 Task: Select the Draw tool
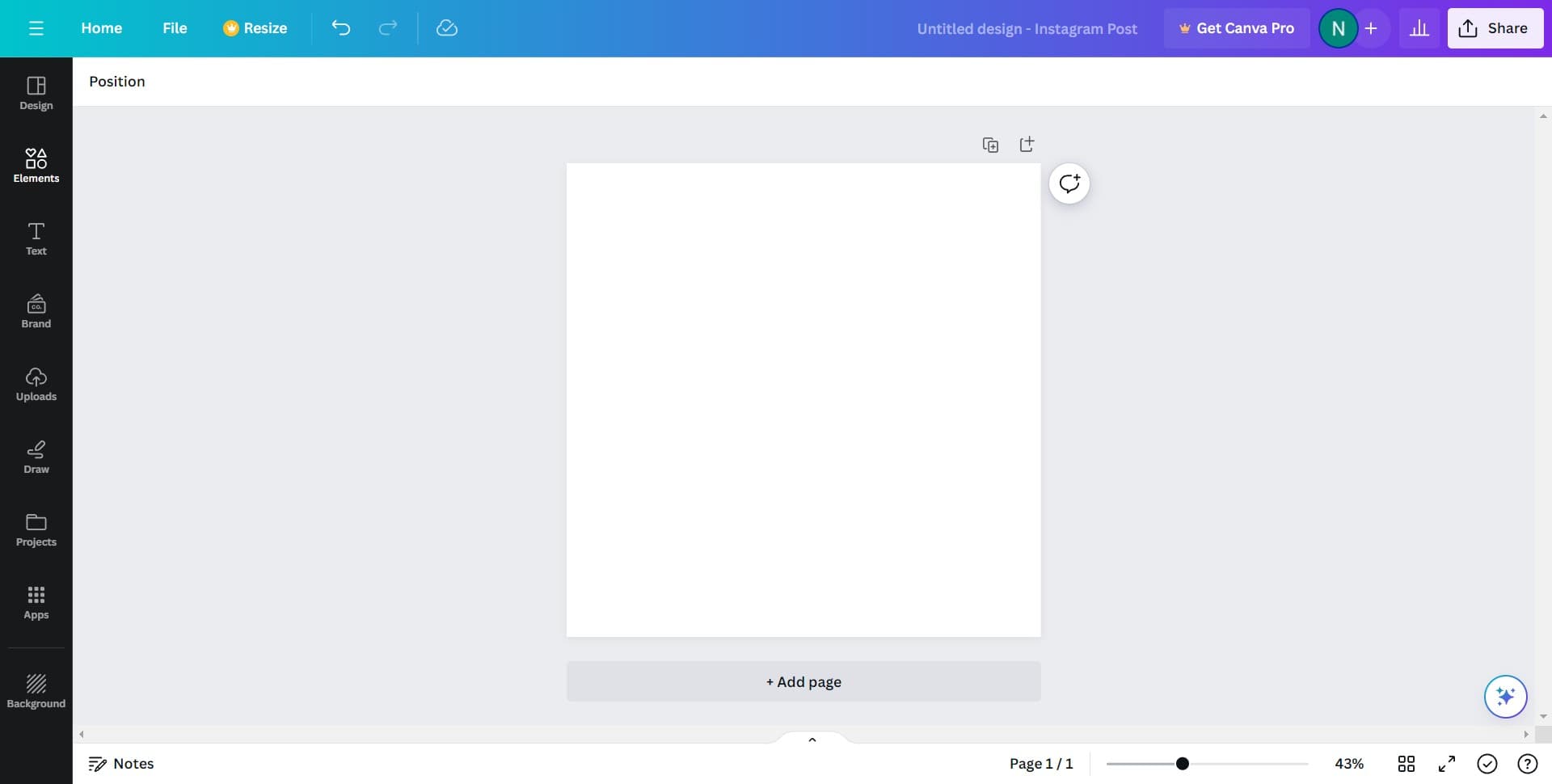point(36,456)
